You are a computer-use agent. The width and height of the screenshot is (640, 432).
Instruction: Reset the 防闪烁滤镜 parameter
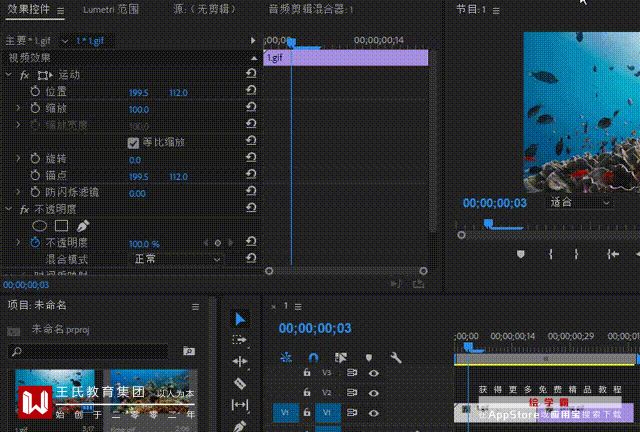[x=251, y=191]
